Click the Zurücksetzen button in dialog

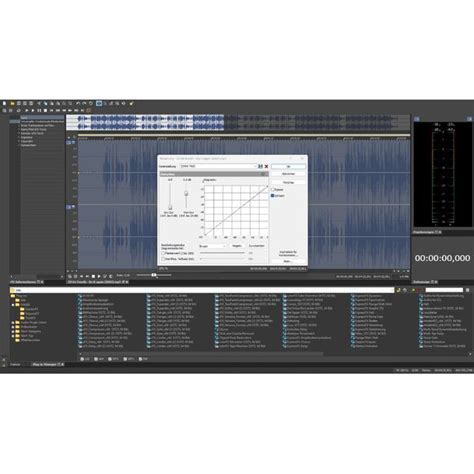256,246
